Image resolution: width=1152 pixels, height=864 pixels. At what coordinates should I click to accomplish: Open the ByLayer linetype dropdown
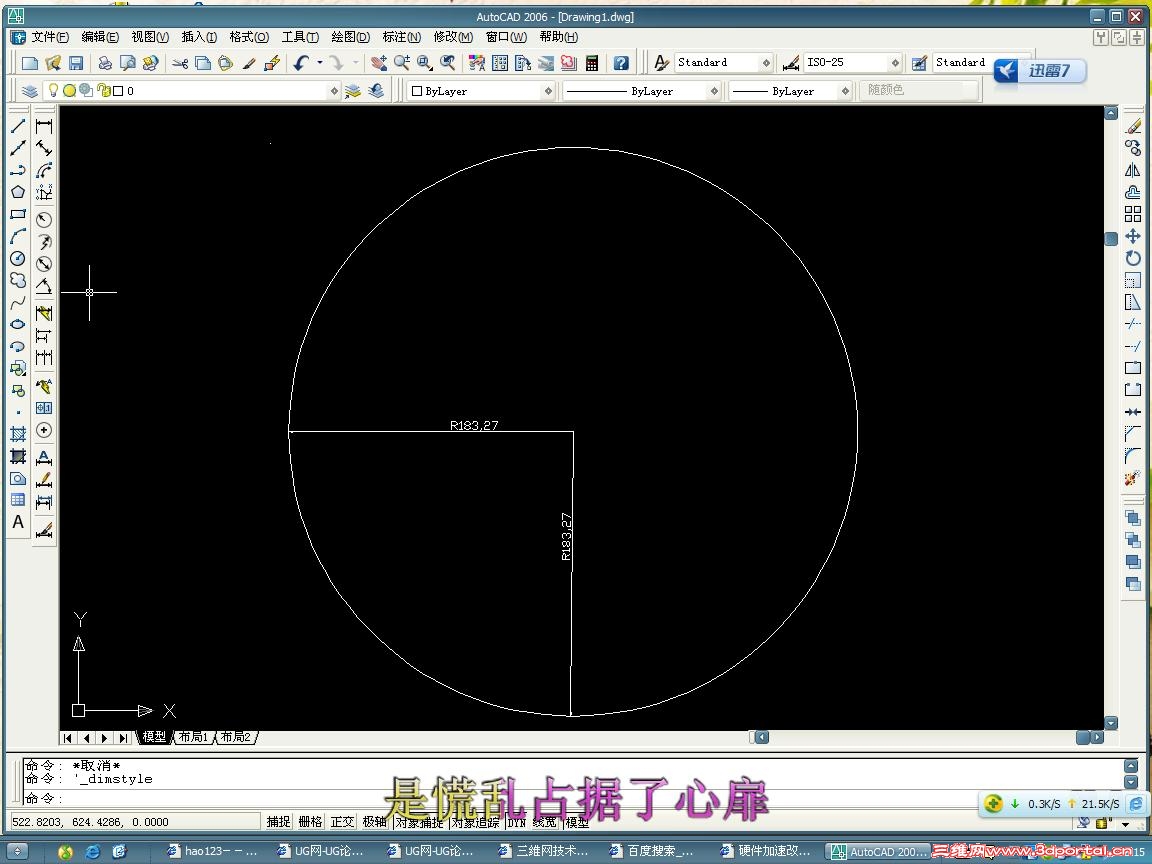click(x=713, y=91)
